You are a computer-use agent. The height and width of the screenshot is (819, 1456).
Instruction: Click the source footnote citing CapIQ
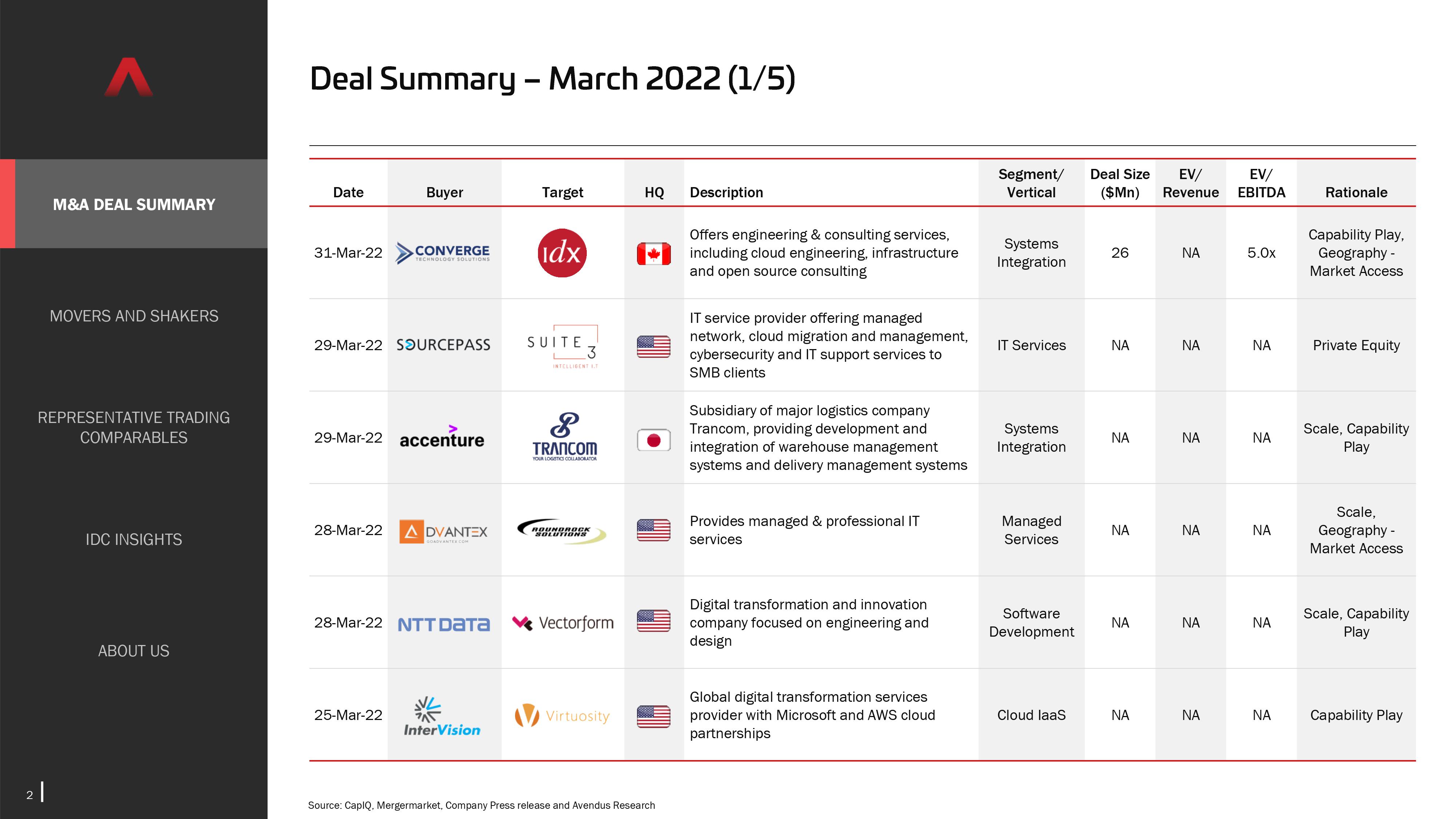click(481, 805)
